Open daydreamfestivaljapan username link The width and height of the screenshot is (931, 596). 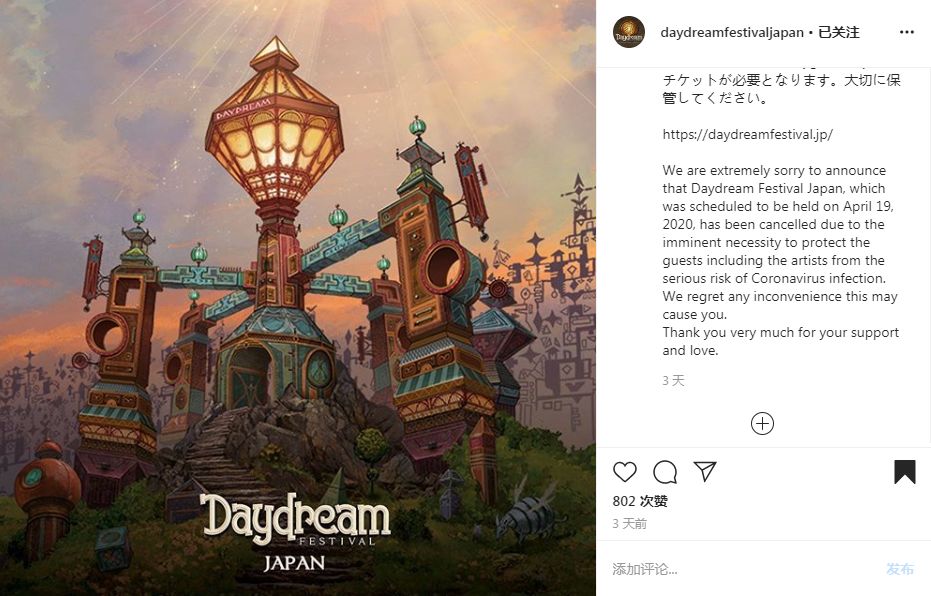tap(732, 32)
